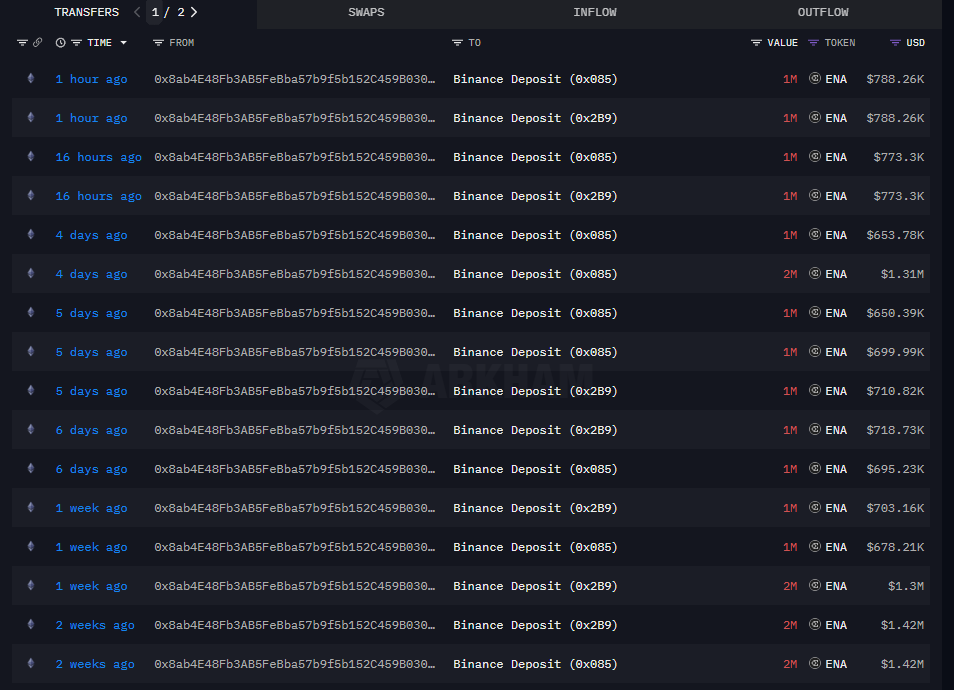Click the Ethereum icon in the $703.16K row
The width and height of the screenshot is (954, 690).
click(31, 507)
